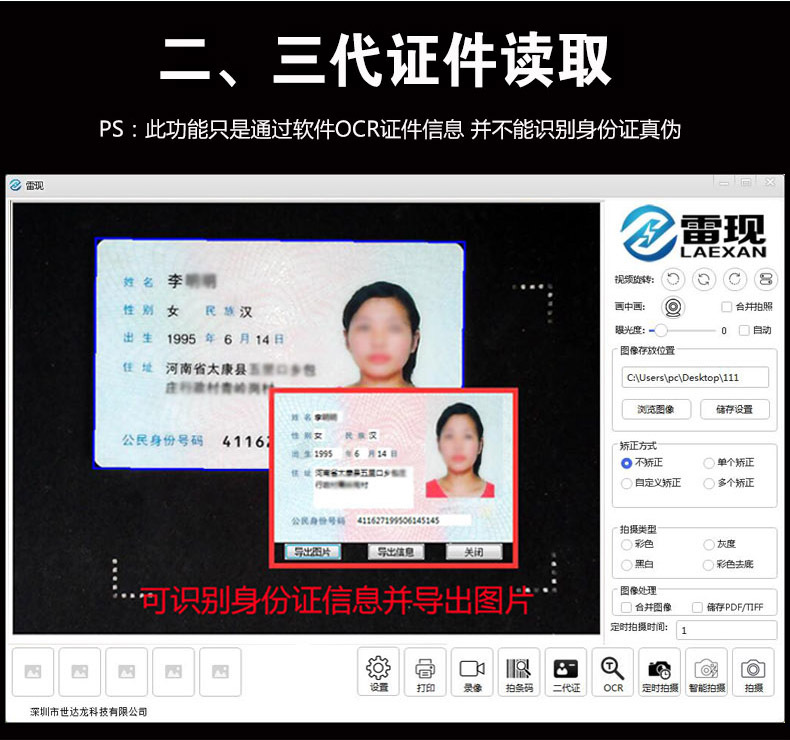This screenshot has width=790, height=740.
Task: Click the 定时拍摄时间 input field
Action: (725, 630)
